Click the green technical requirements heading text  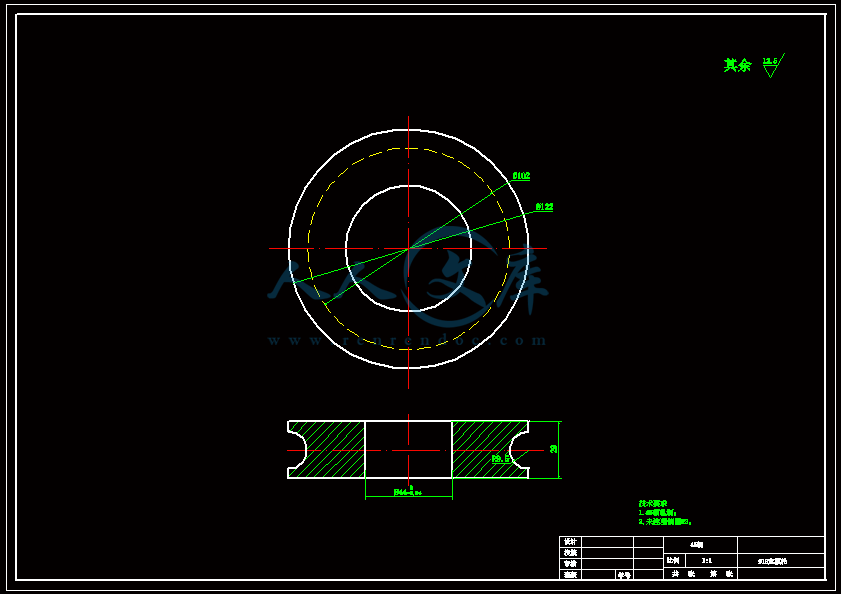652,503
